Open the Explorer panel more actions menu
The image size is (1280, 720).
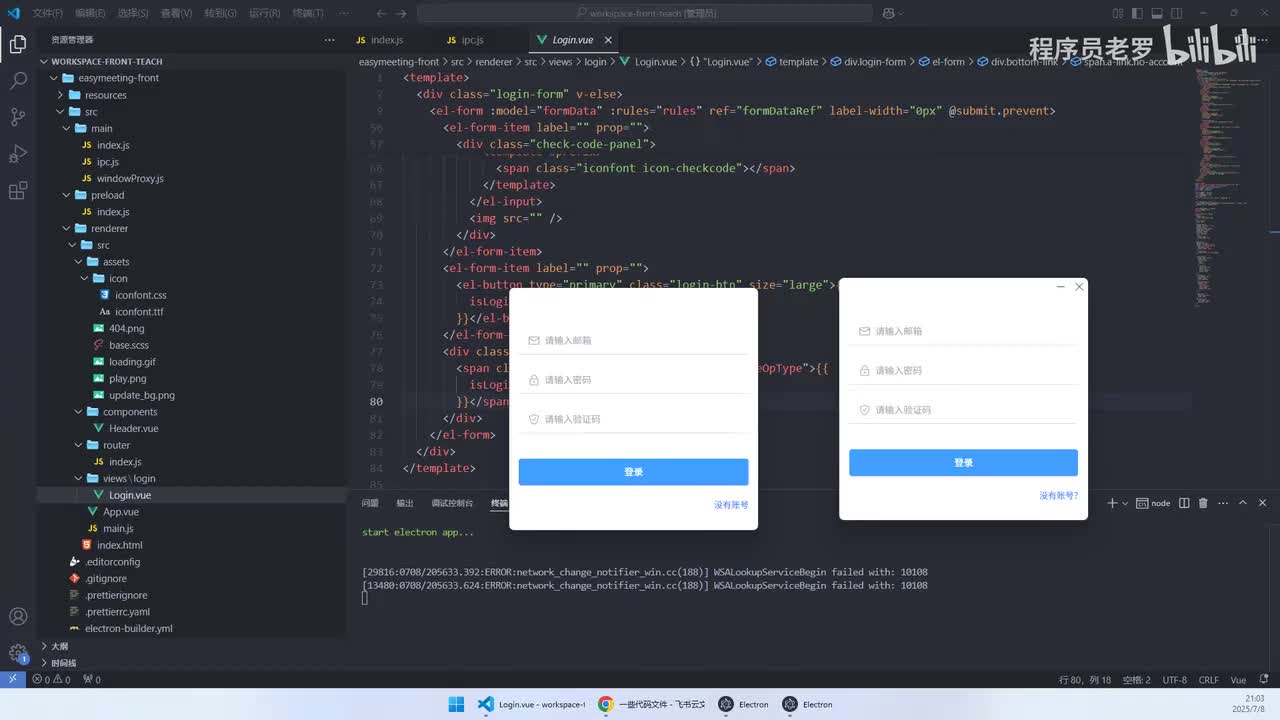coord(330,40)
